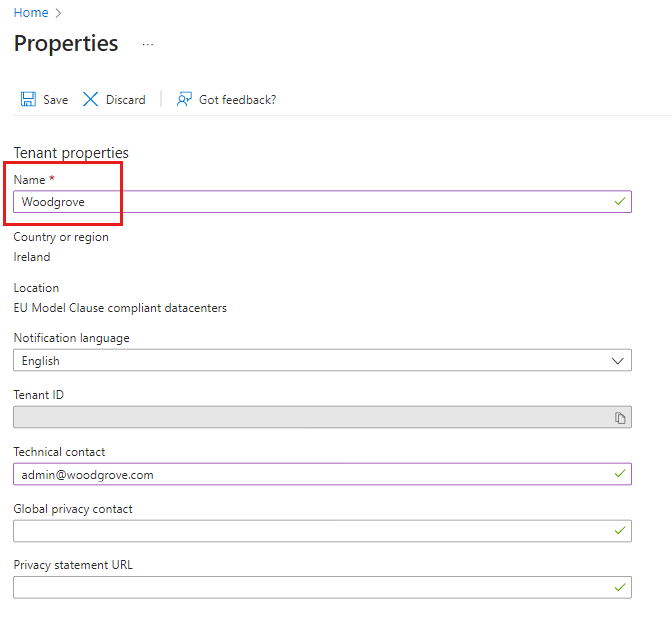The image size is (672, 631).
Task: Click the feedback person icon
Action: coord(184,100)
